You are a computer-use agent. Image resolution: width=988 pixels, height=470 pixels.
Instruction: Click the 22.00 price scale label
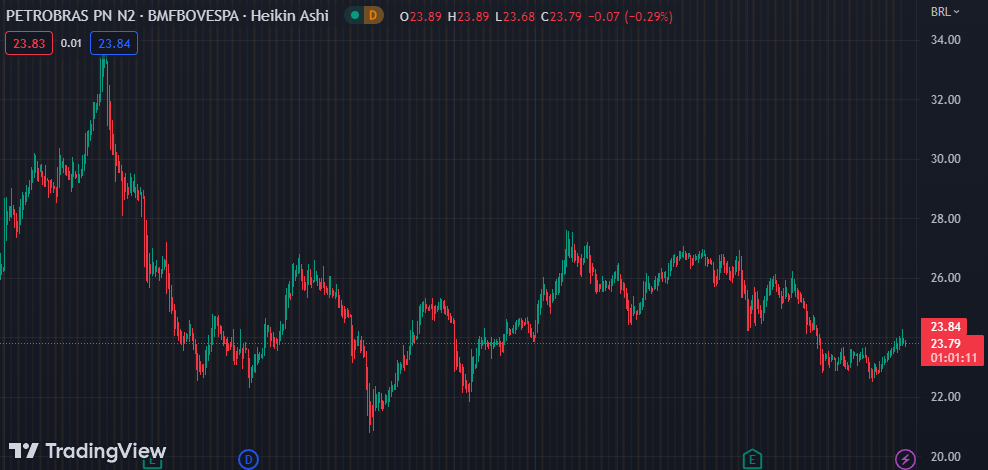(x=945, y=396)
